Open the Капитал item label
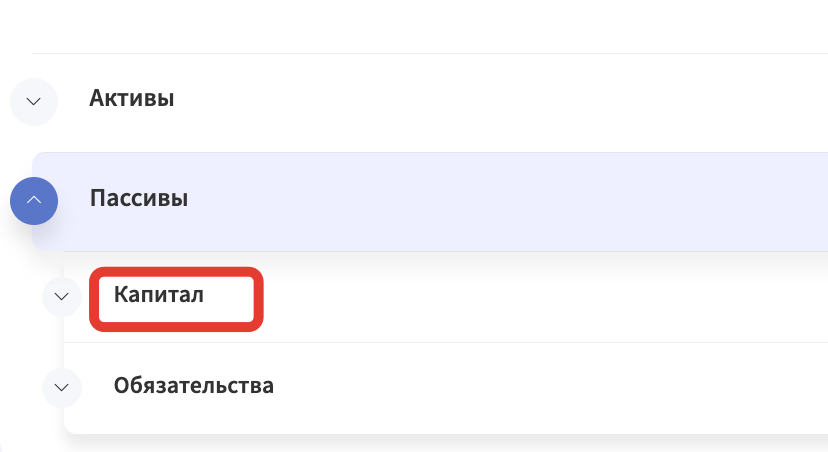 pyautogui.click(x=158, y=295)
